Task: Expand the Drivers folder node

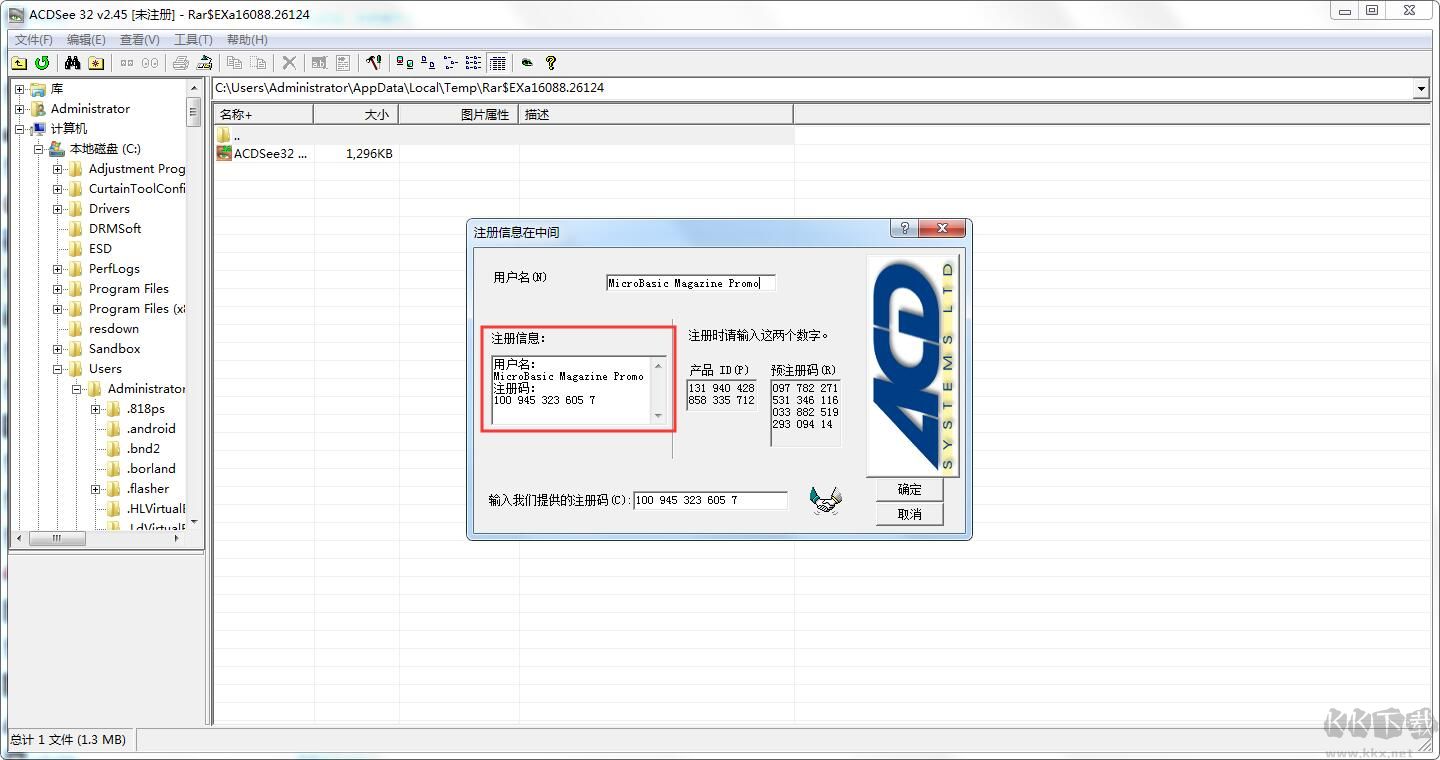Action: 58,209
